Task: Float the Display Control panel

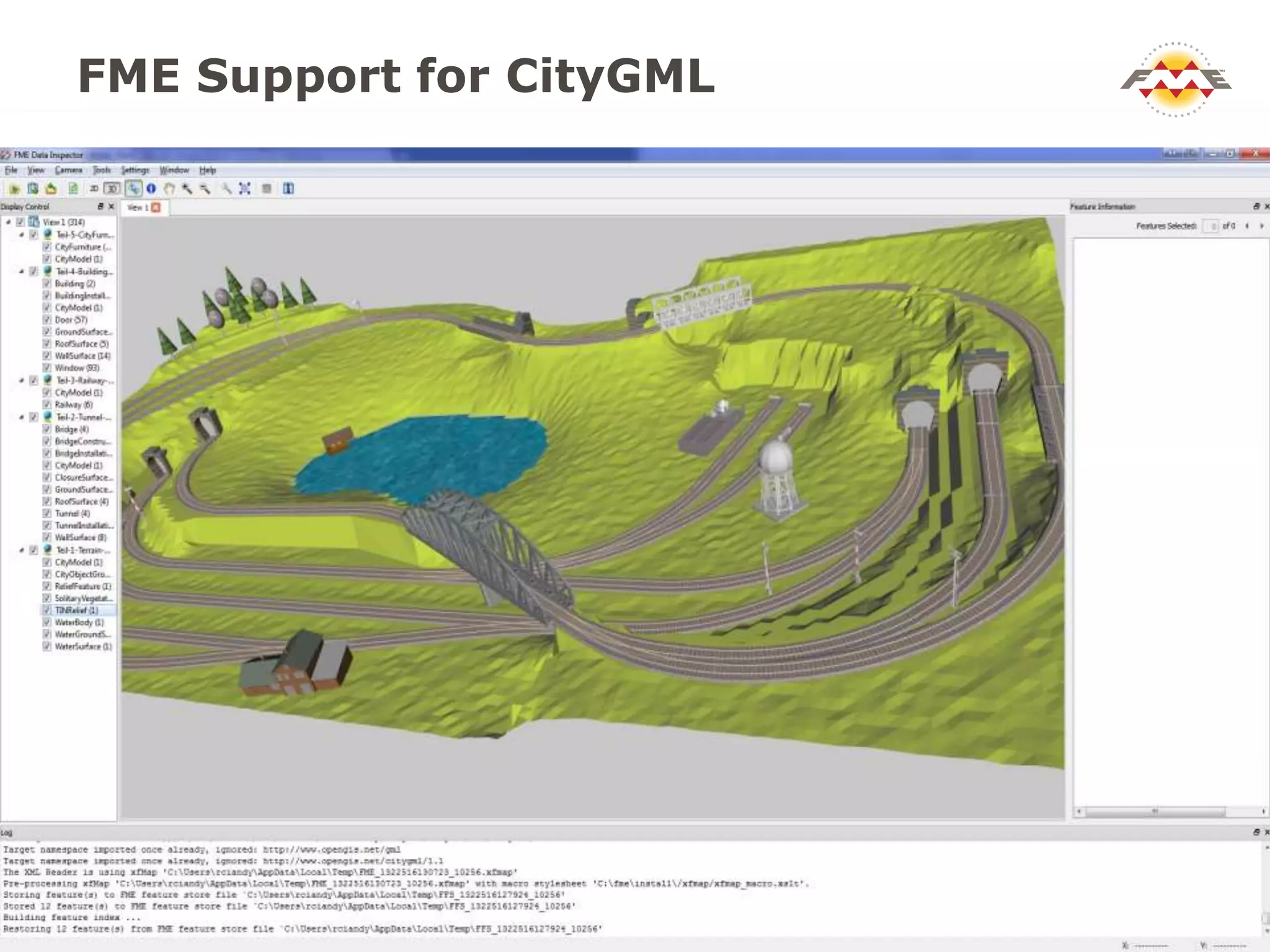Action: [x=100, y=206]
